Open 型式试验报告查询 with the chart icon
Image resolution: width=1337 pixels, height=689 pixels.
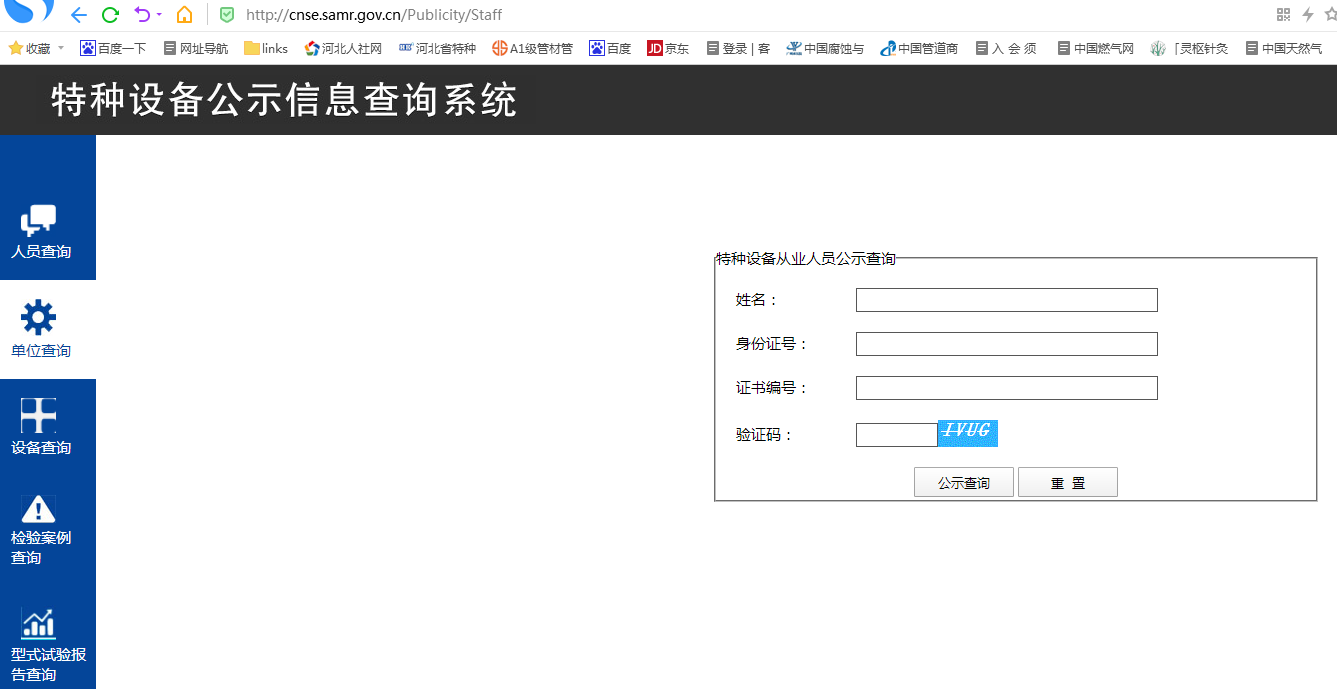point(48,645)
